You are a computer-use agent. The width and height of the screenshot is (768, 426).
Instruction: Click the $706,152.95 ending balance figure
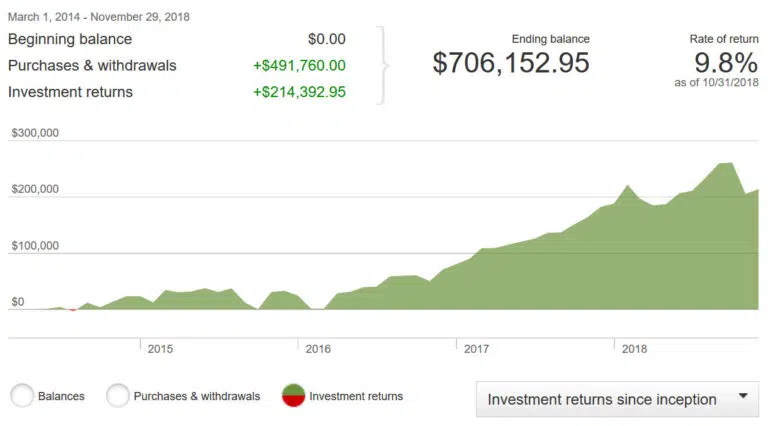[511, 63]
